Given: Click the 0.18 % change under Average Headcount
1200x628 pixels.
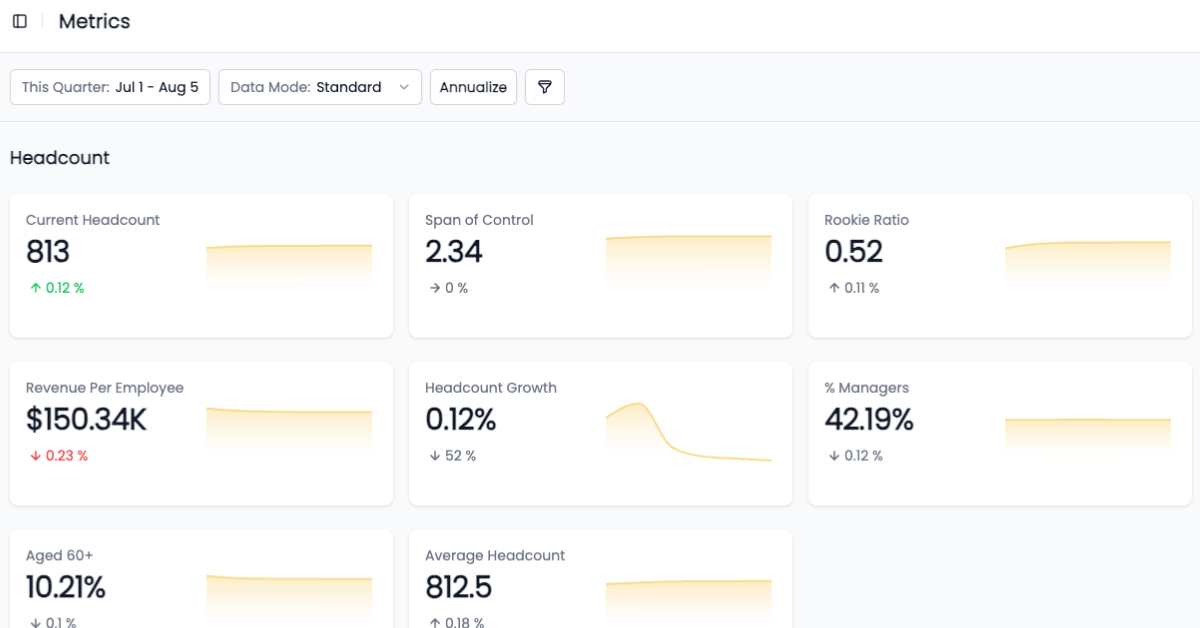Looking at the screenshot, I should tap(457, 622).
